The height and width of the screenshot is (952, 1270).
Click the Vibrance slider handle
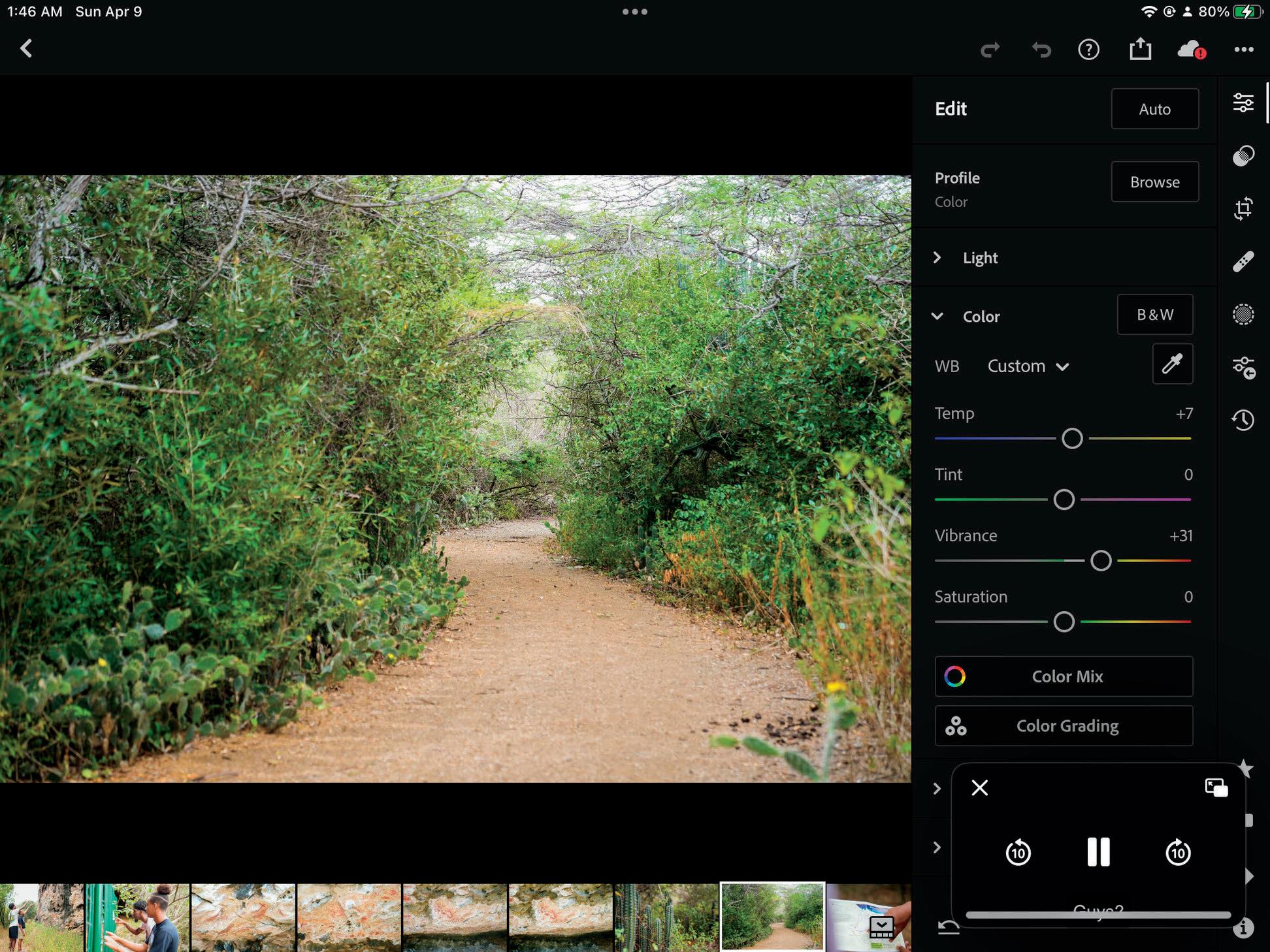point(1101,561)
